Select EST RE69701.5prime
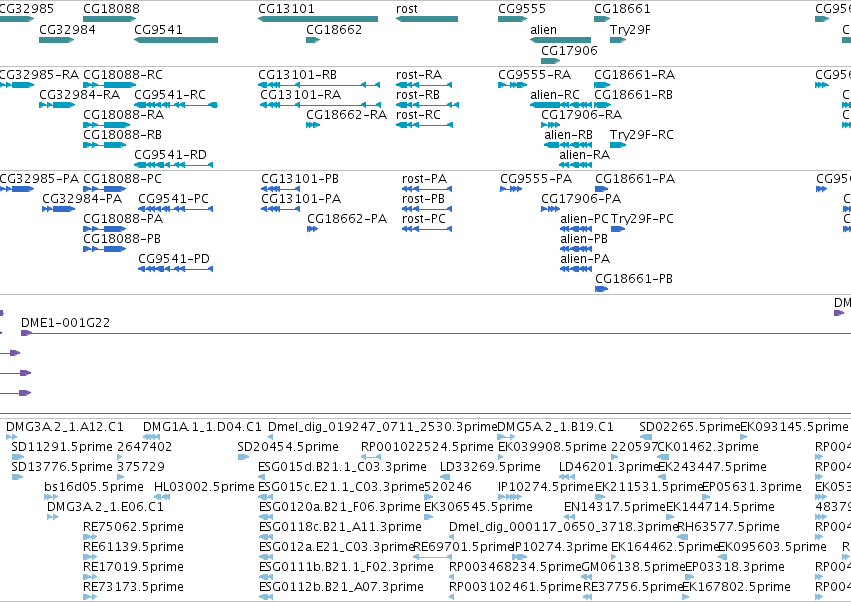This screenshot has width=851, height=602. pyautogui.click(x=463, y=547)
